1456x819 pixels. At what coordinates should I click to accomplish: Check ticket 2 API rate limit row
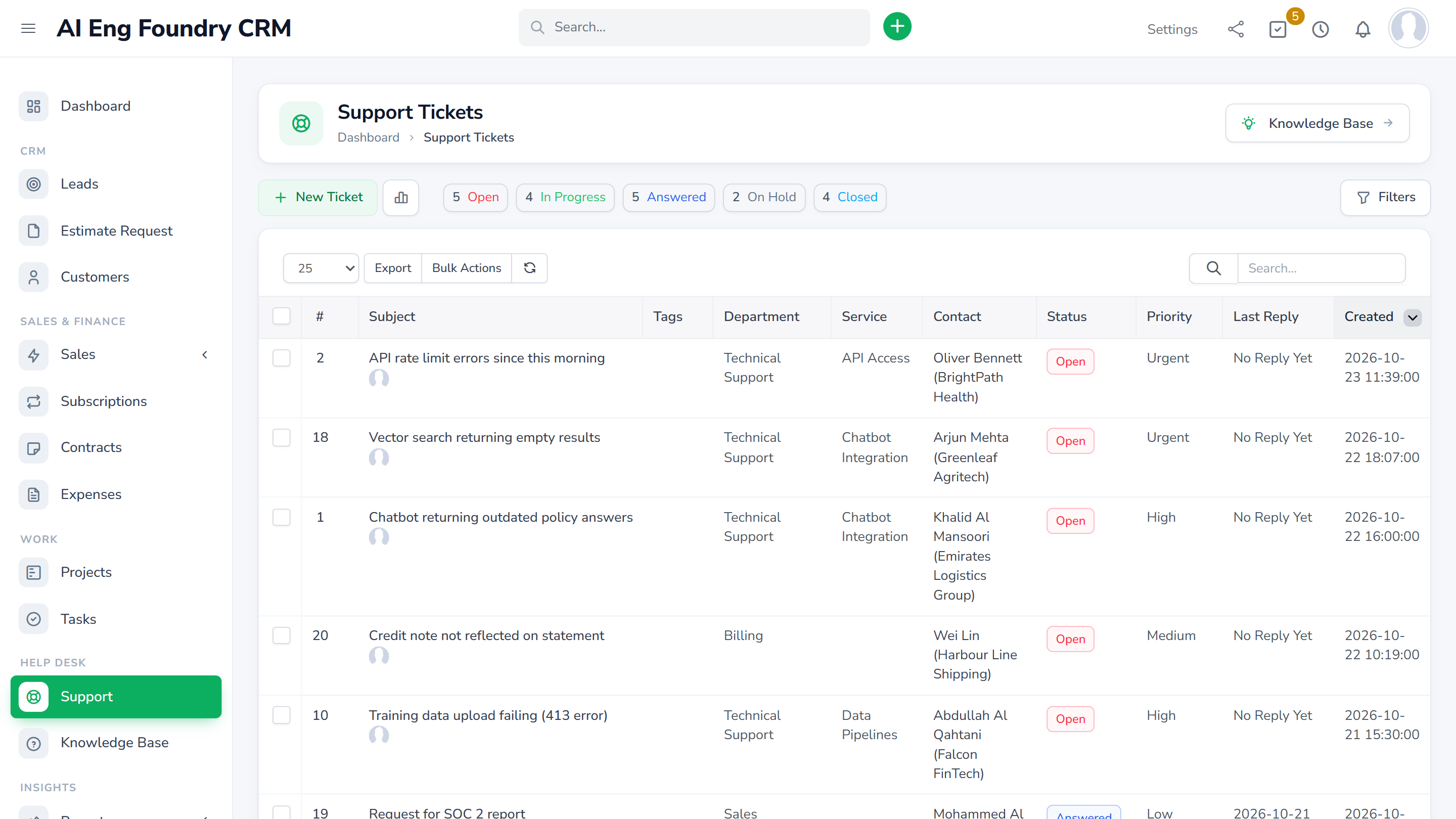[282, 358]
